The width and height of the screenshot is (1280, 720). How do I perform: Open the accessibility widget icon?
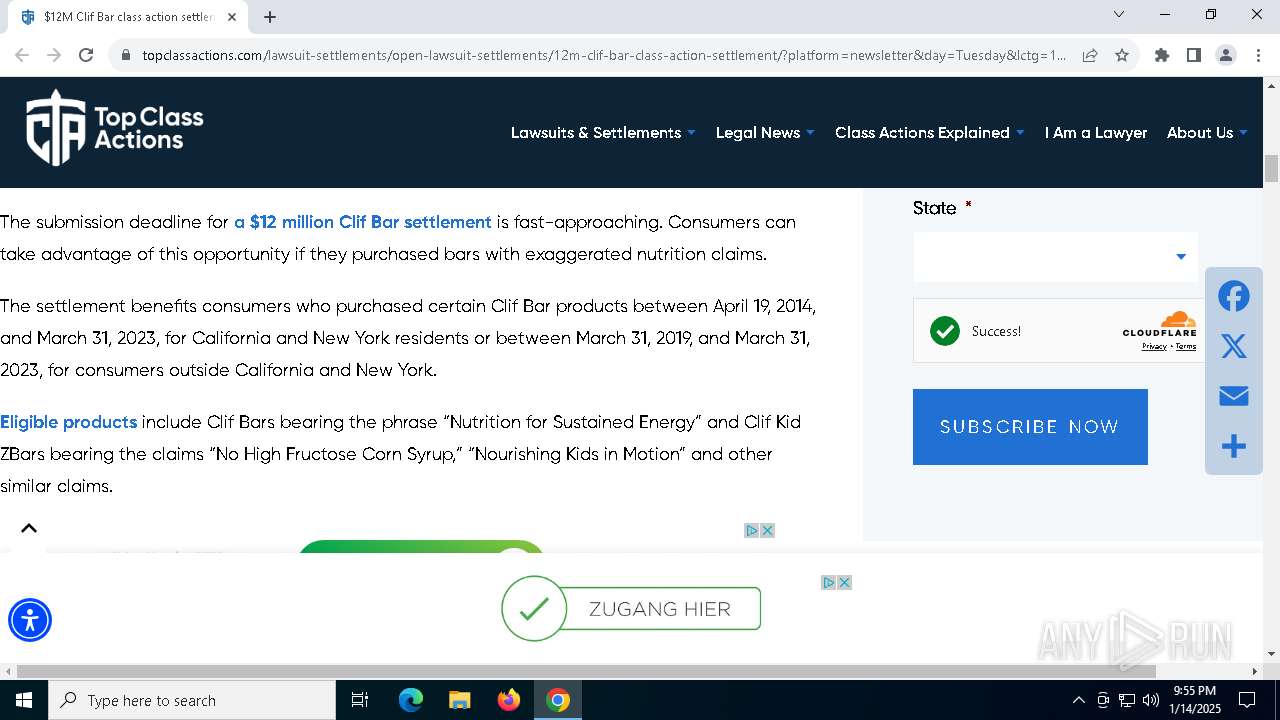30,620
